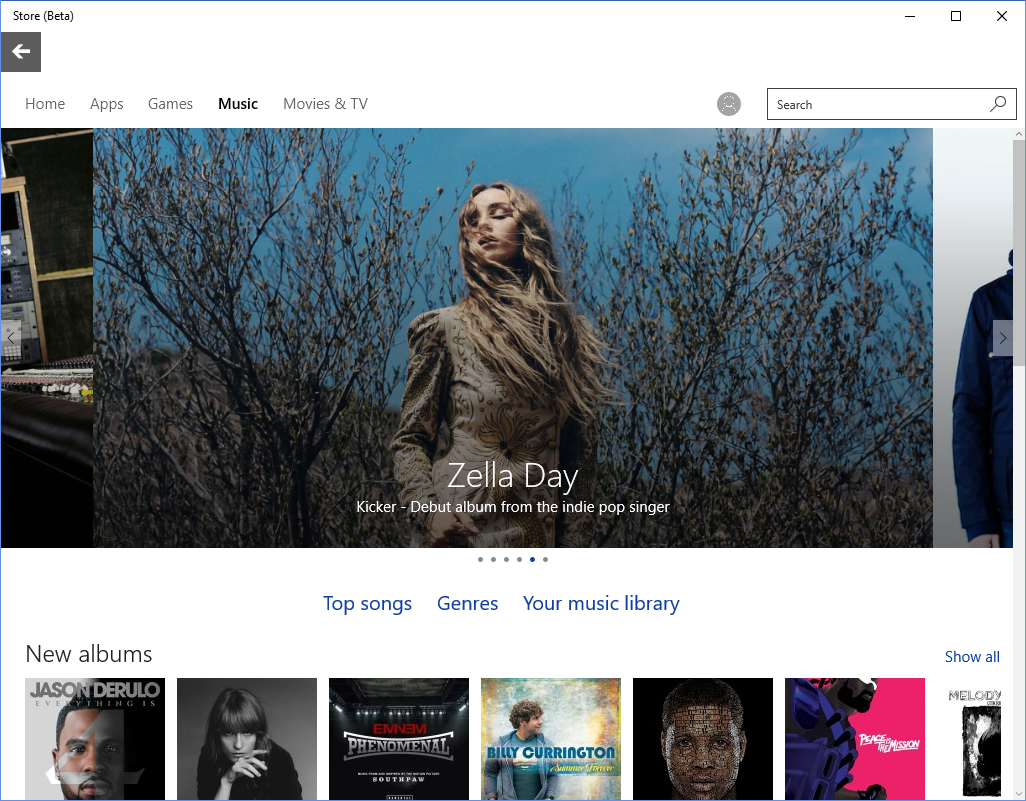
Task: Open the user account icon
Action: click(x=728, y=103)
